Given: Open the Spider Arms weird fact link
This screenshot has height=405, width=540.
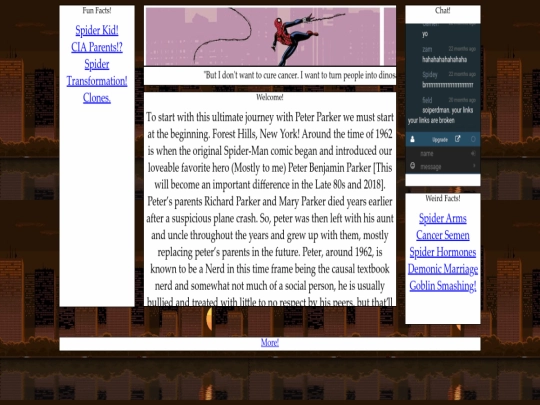Looking at the screenshot, I should coord(443,218).
